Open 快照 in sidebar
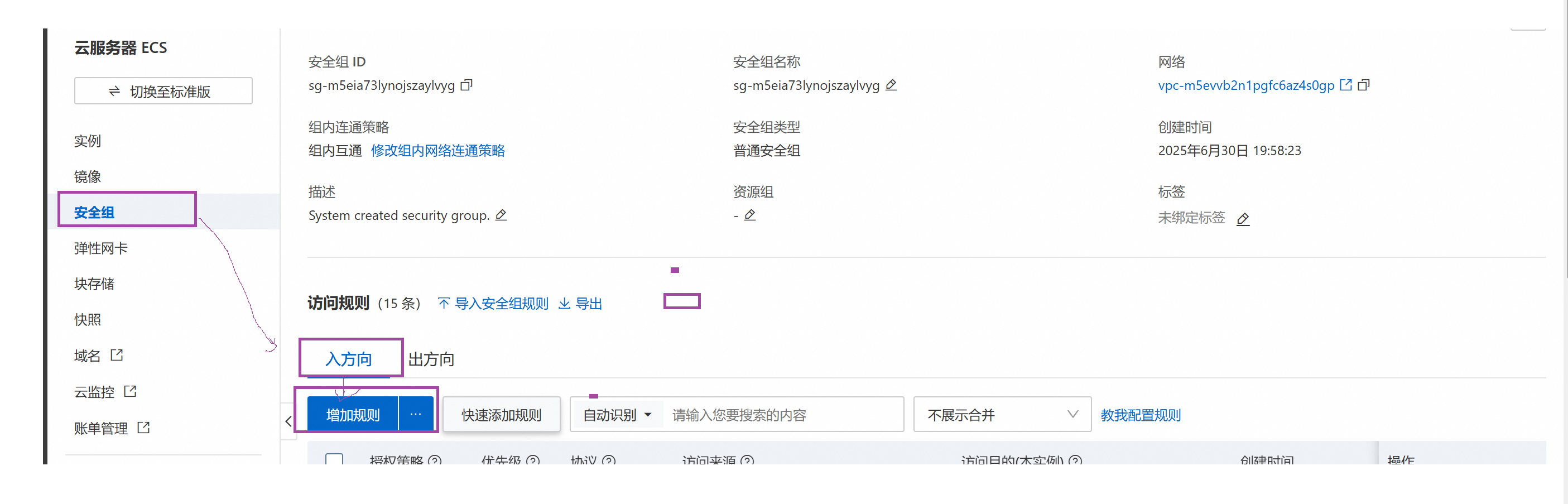The image size is (1568, 504). (88, 320)
